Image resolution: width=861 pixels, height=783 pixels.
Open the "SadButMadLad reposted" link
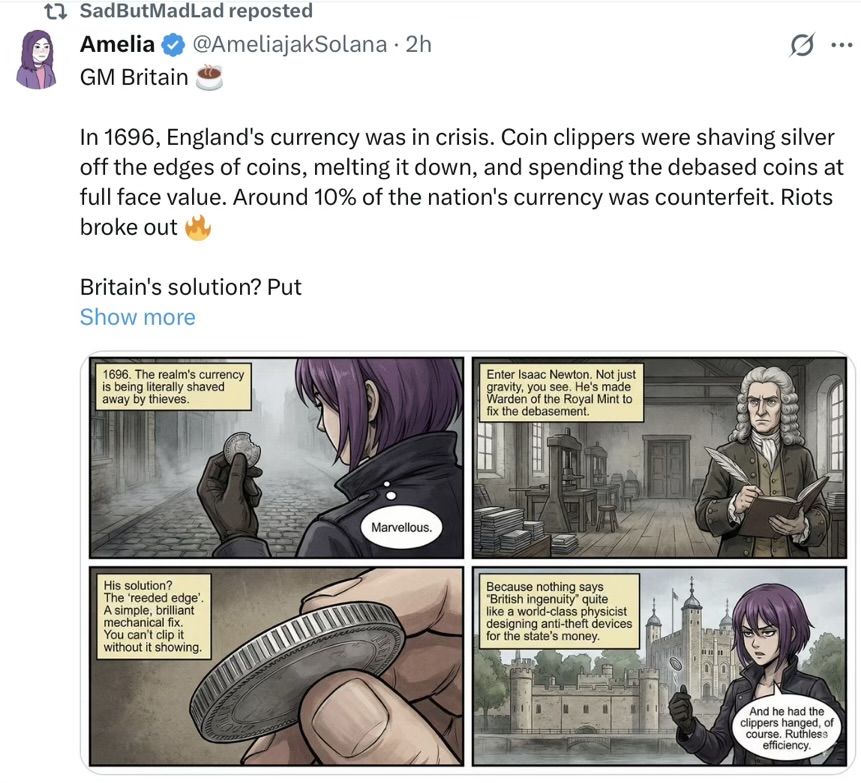(195, 12)
